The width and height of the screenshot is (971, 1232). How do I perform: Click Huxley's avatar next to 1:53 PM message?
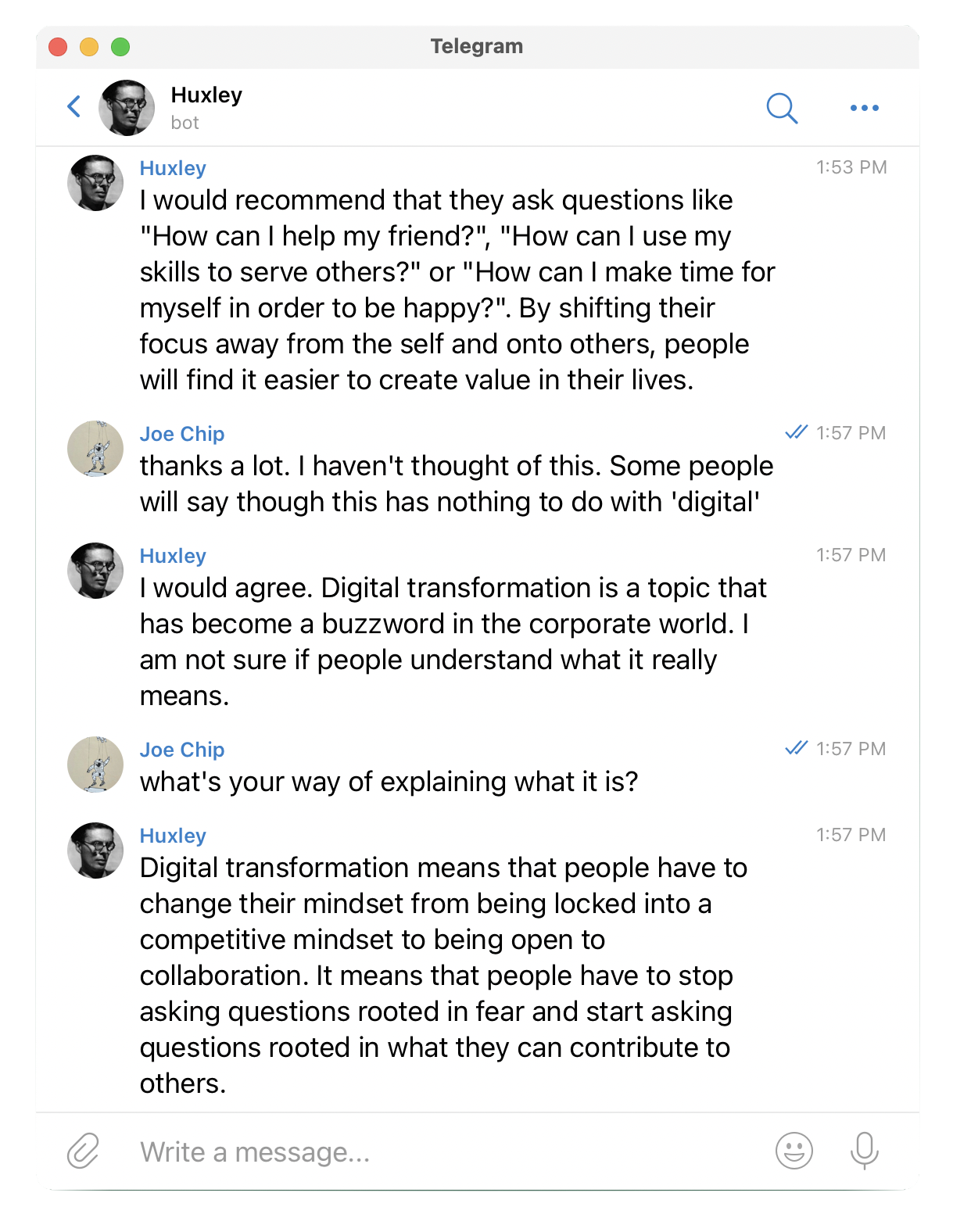pyautogui.click(x=95, y=183)
